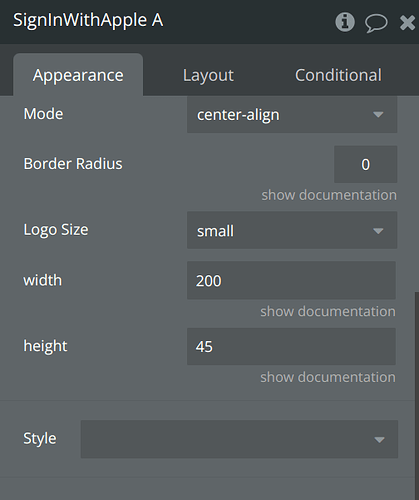
Task: Click the Style dropdown arrow
Action: [379, 440]
